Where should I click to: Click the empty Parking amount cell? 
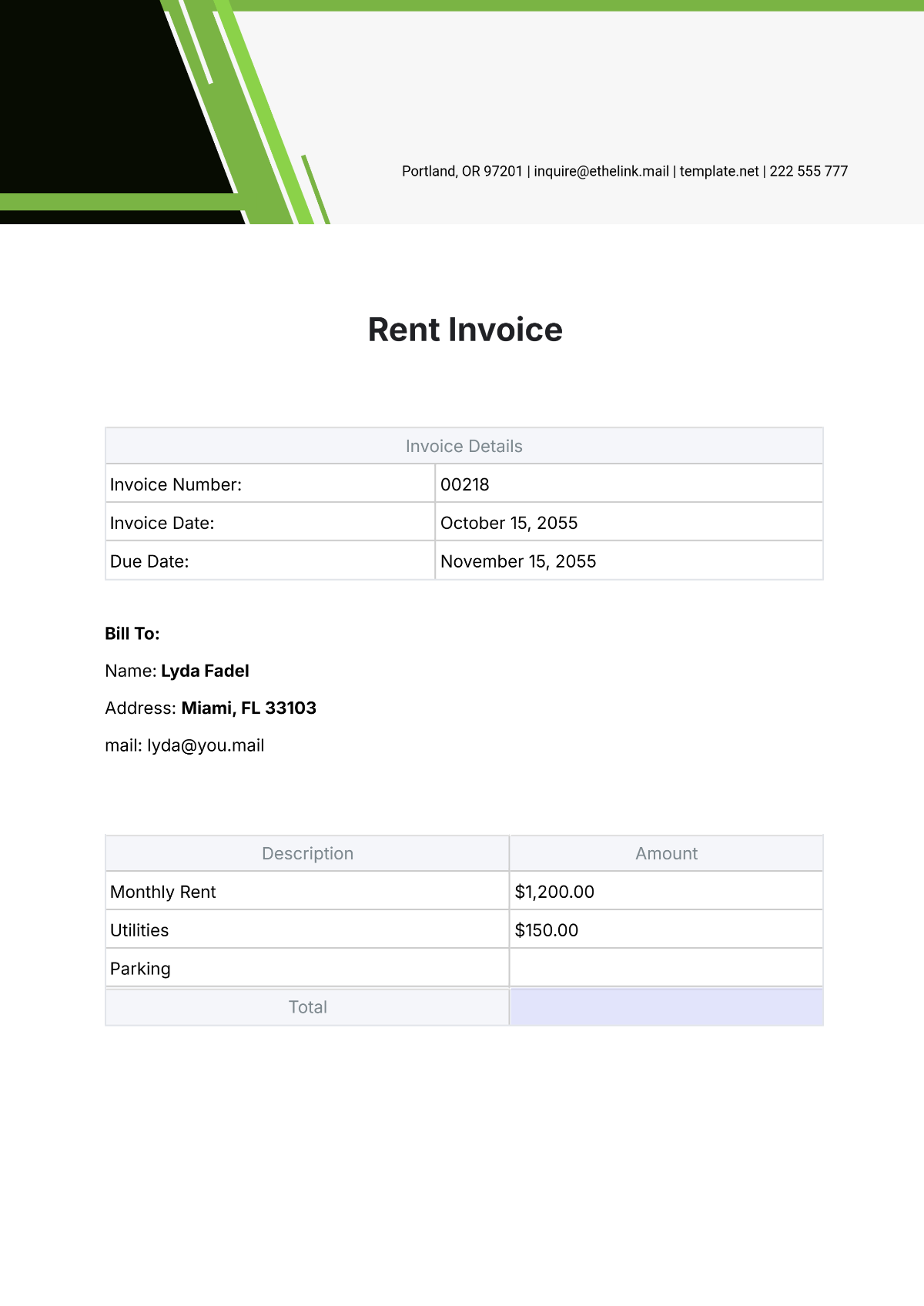(666, 968)
